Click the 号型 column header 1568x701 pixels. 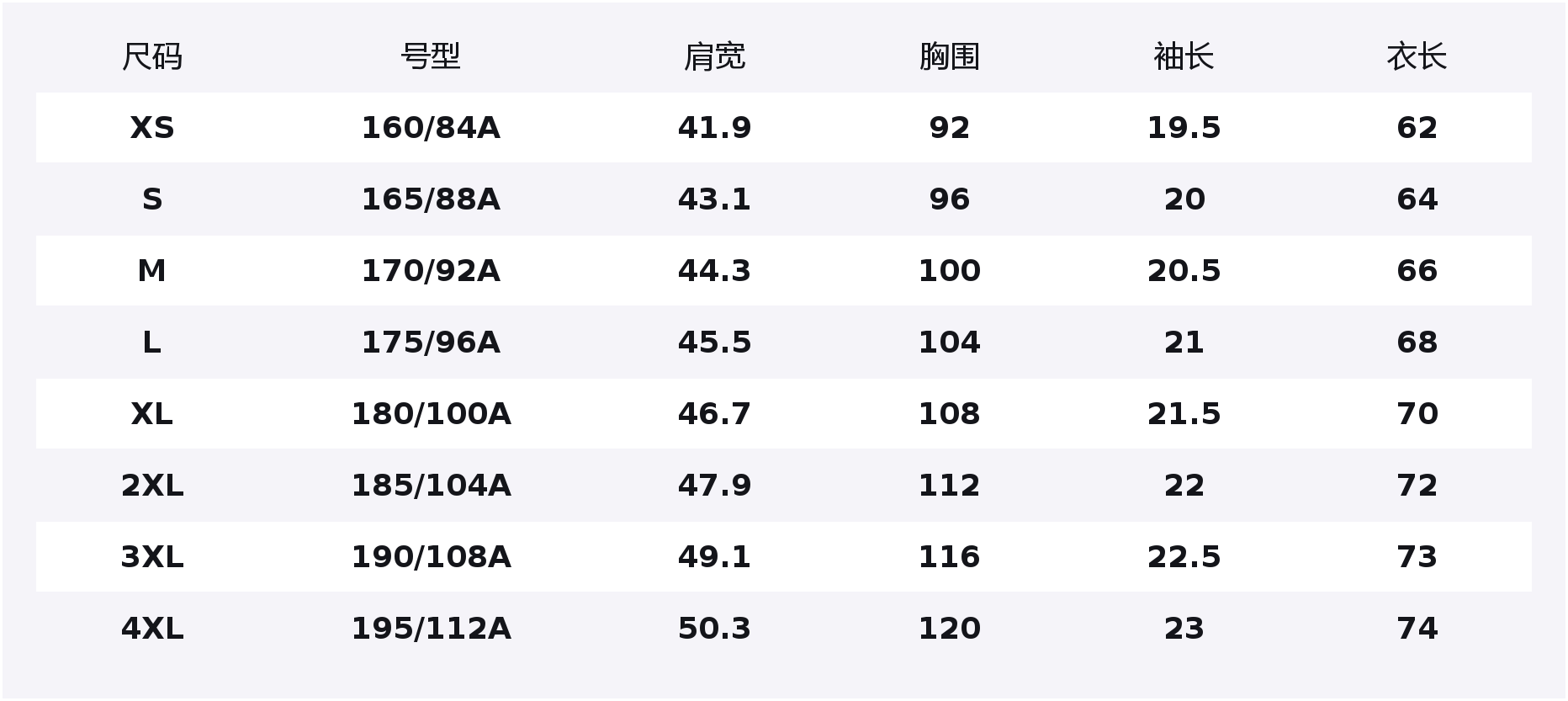coord(431,57)
